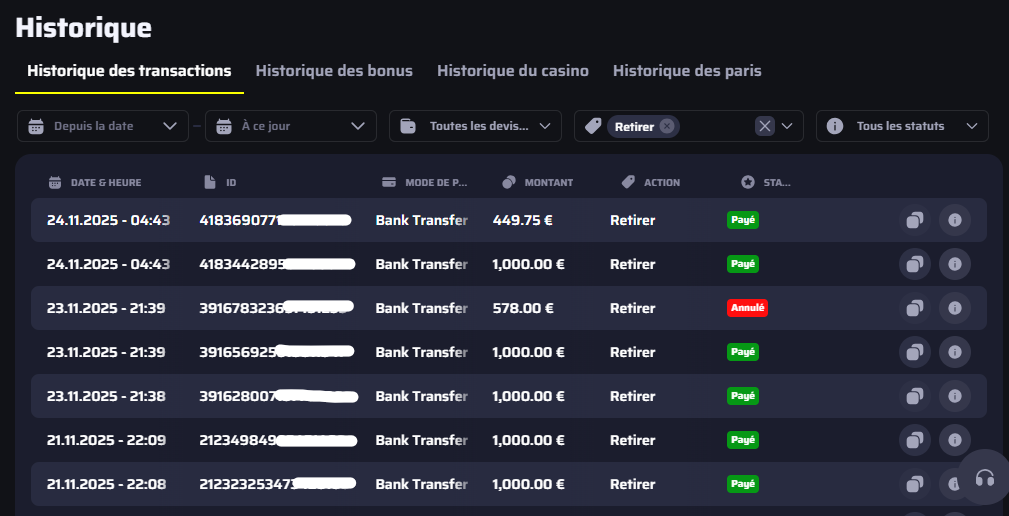Click the Historique page heading

(x=84, y=28)
